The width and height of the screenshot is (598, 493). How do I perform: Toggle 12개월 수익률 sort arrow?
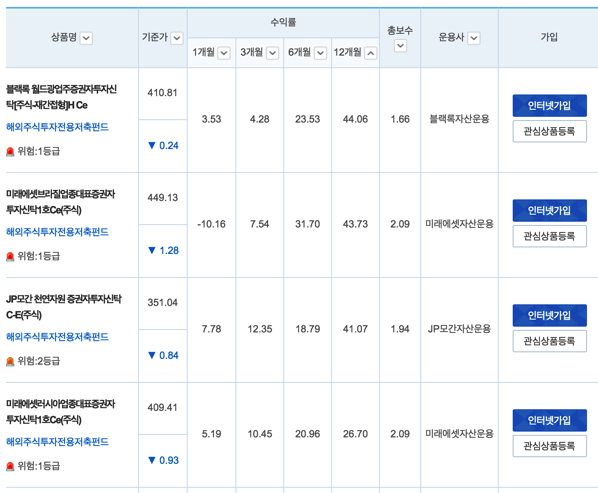pos(370,53)
